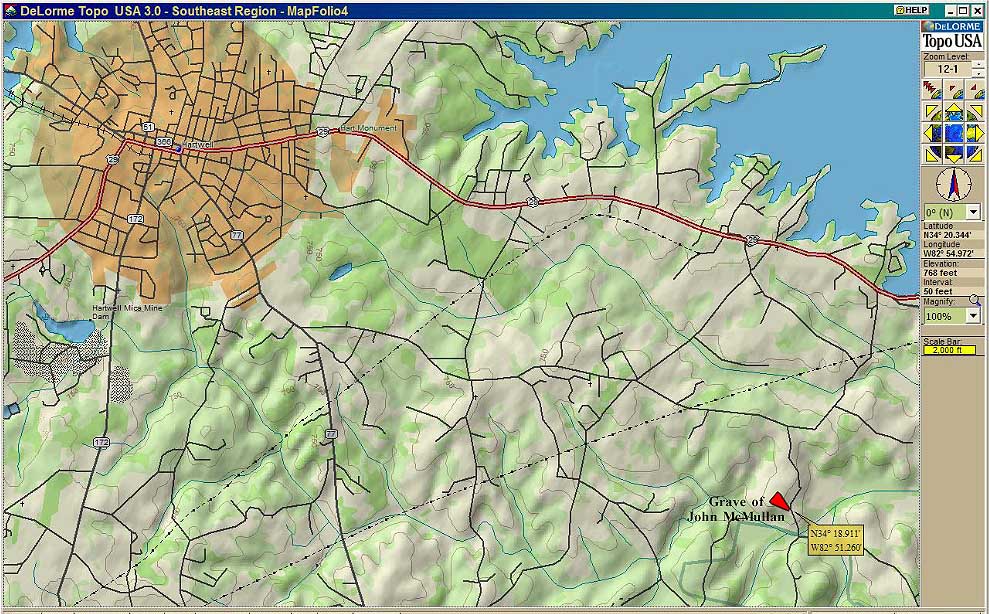Click the Hartwell town marker on map
This screenshot has width=989, height=614.
click(x=178, y=148)
